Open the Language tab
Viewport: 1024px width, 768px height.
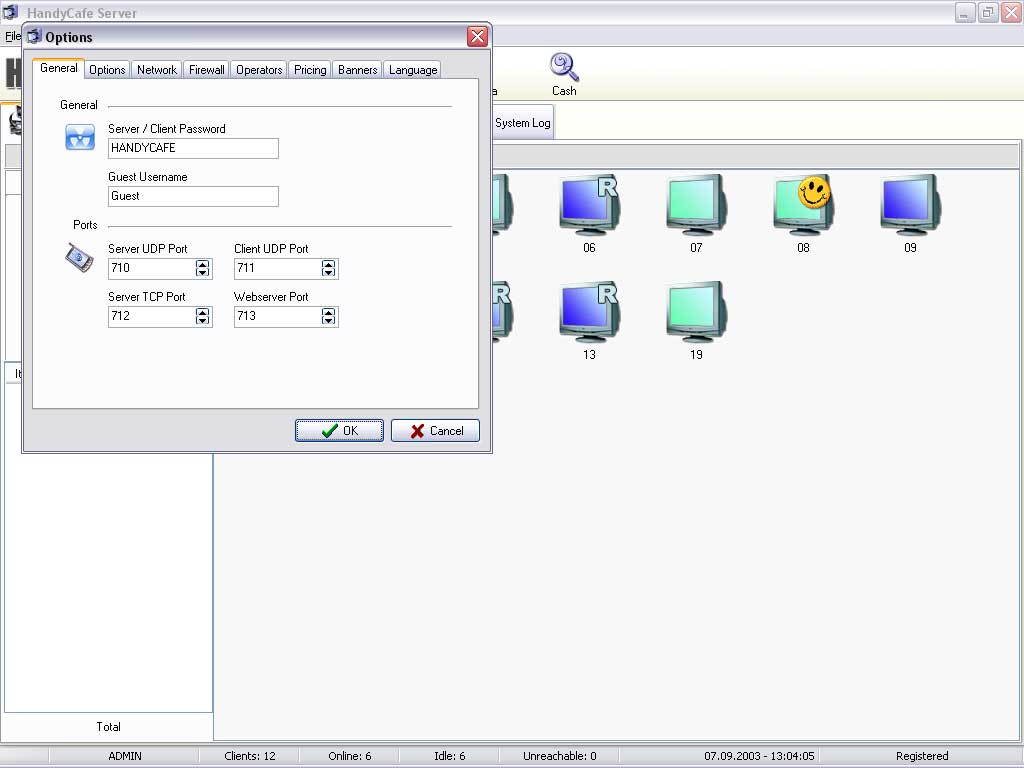click(413, 70)
